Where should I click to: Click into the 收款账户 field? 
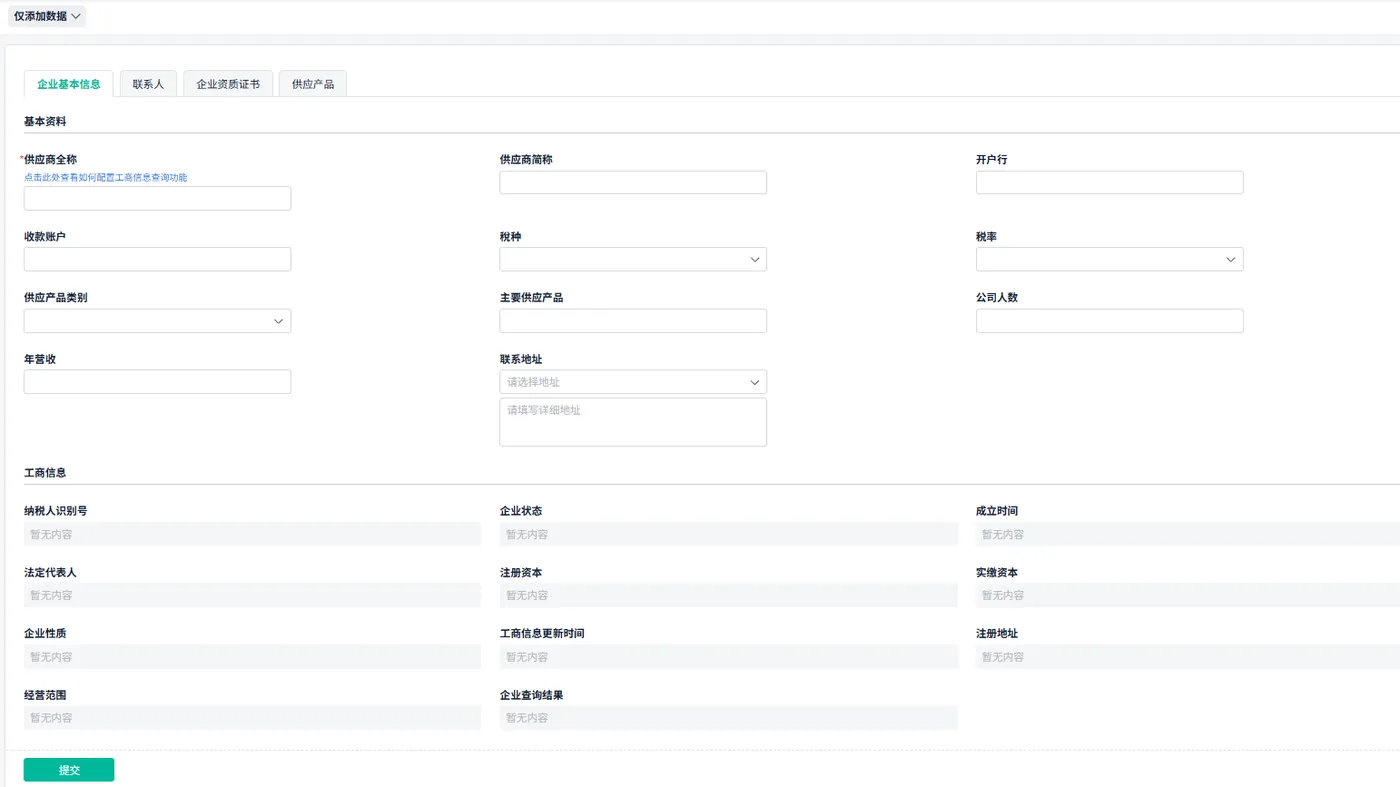coord(157,259)
